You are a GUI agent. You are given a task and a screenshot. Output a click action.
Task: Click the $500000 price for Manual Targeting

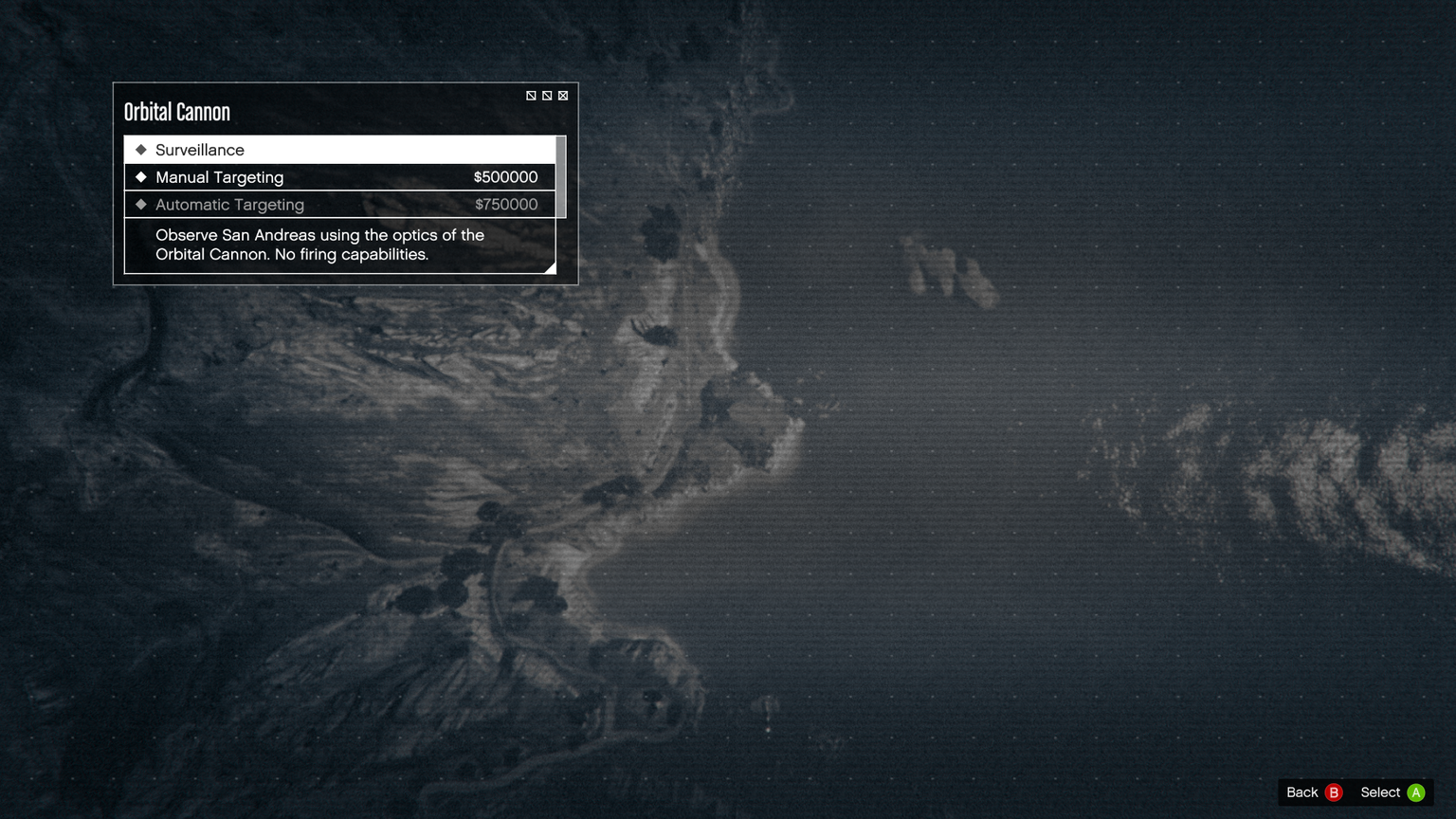coord(505,177)
